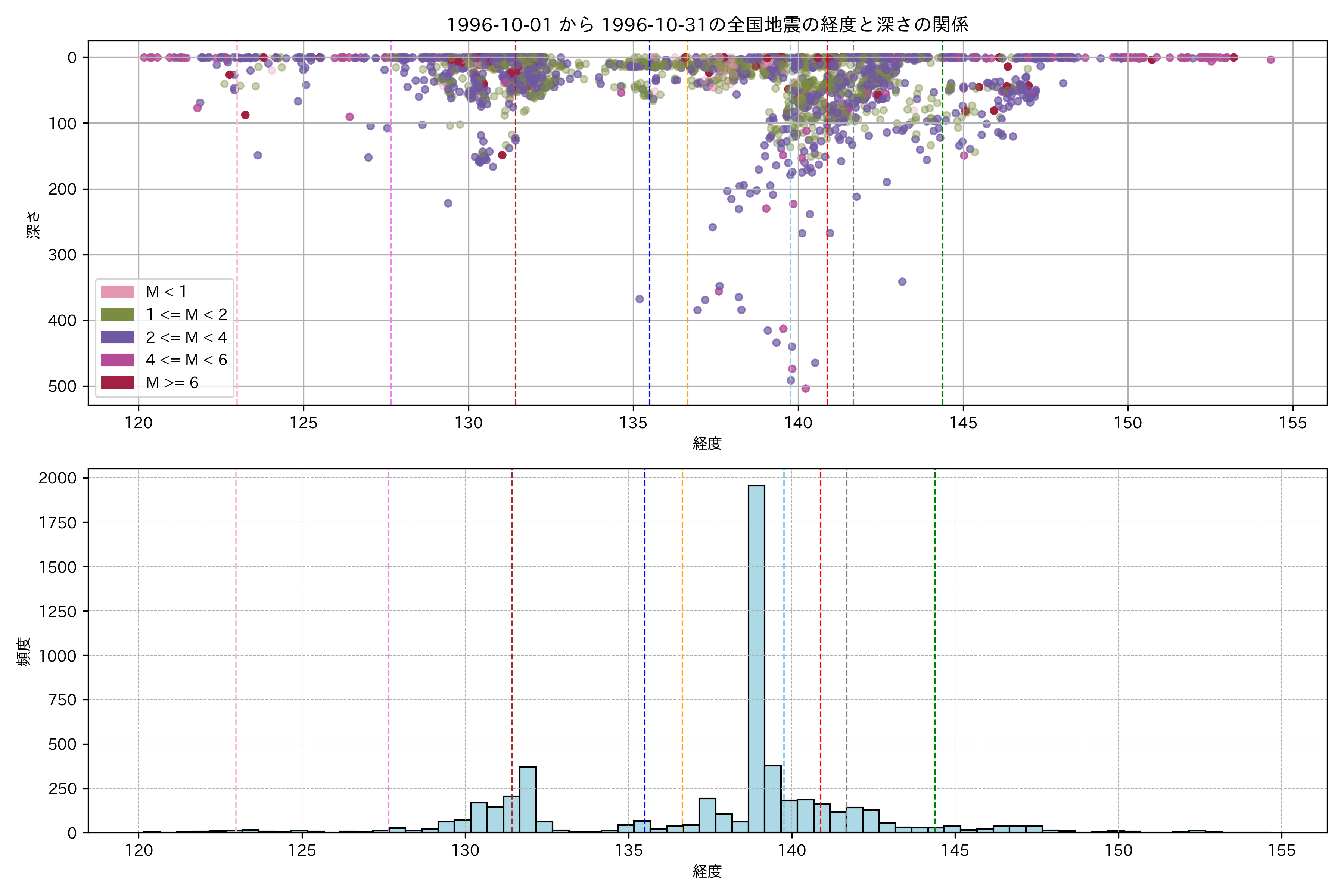The height and width of the screenshot is (896, 1344).
Task: Click the 2000 tick label on histogram y-axis
Action: [x=57, y=478]
